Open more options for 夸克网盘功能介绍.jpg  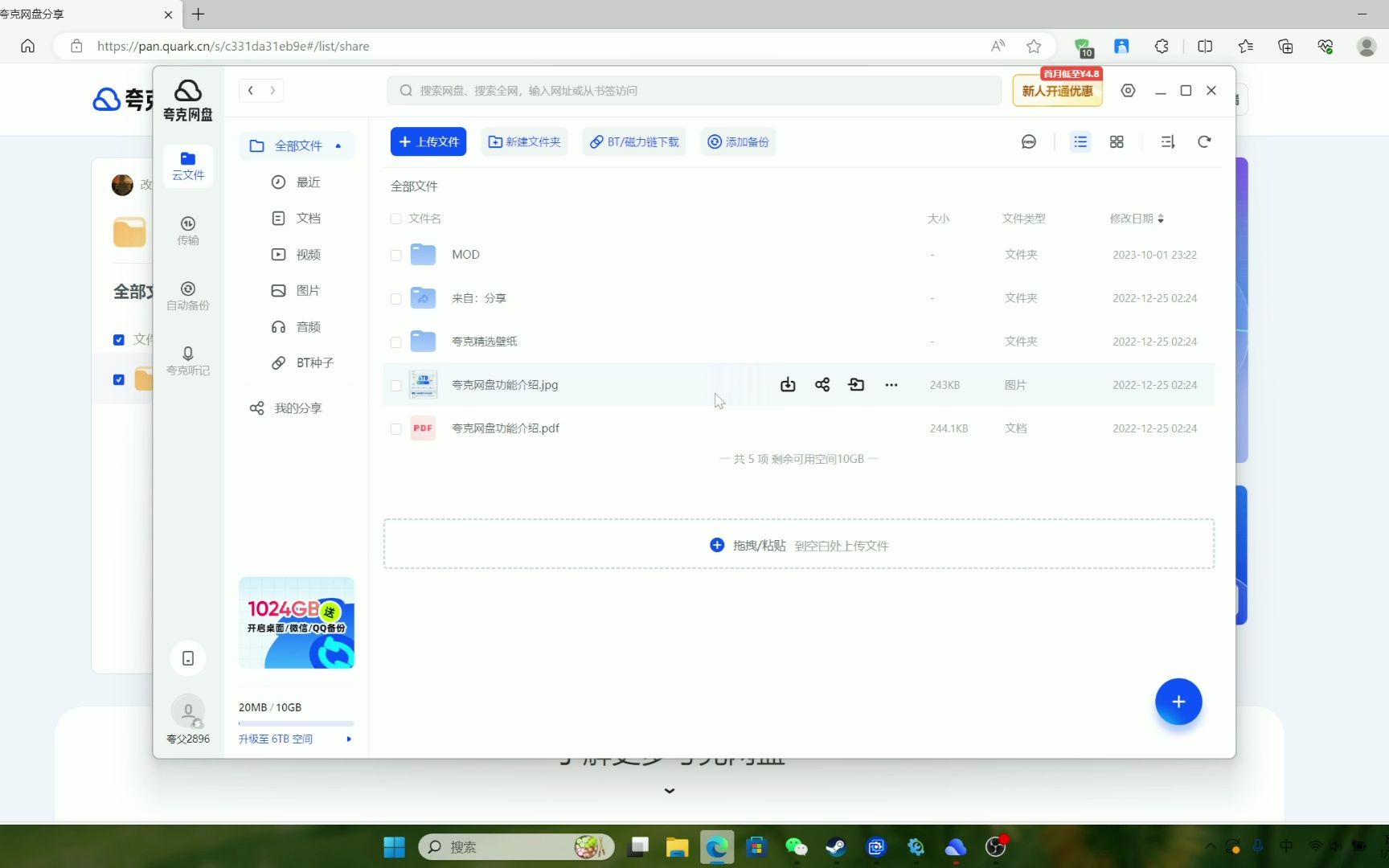tap(891, 385)
